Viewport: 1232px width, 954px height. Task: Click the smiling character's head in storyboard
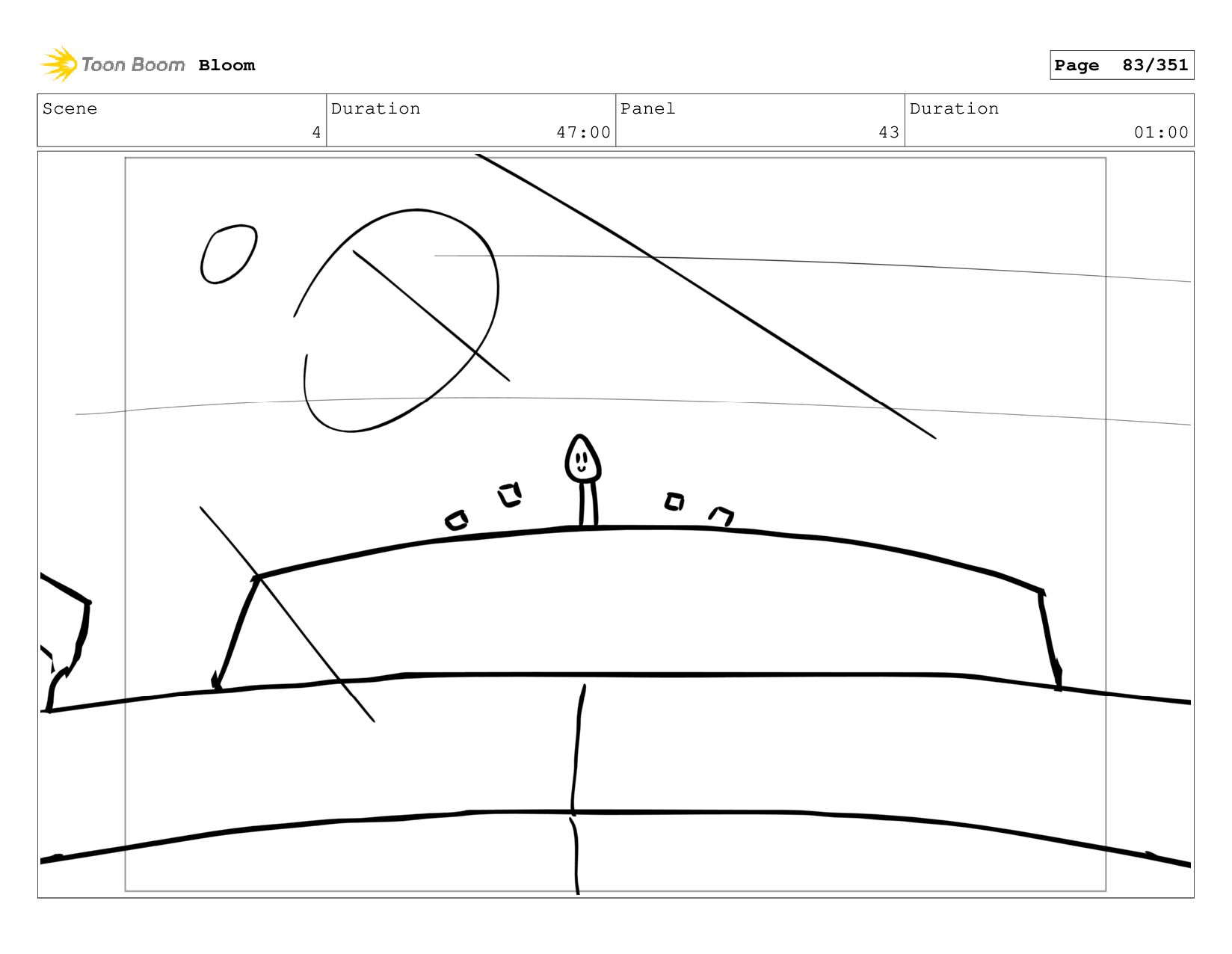pyautogui.click(x=582, y=458)
